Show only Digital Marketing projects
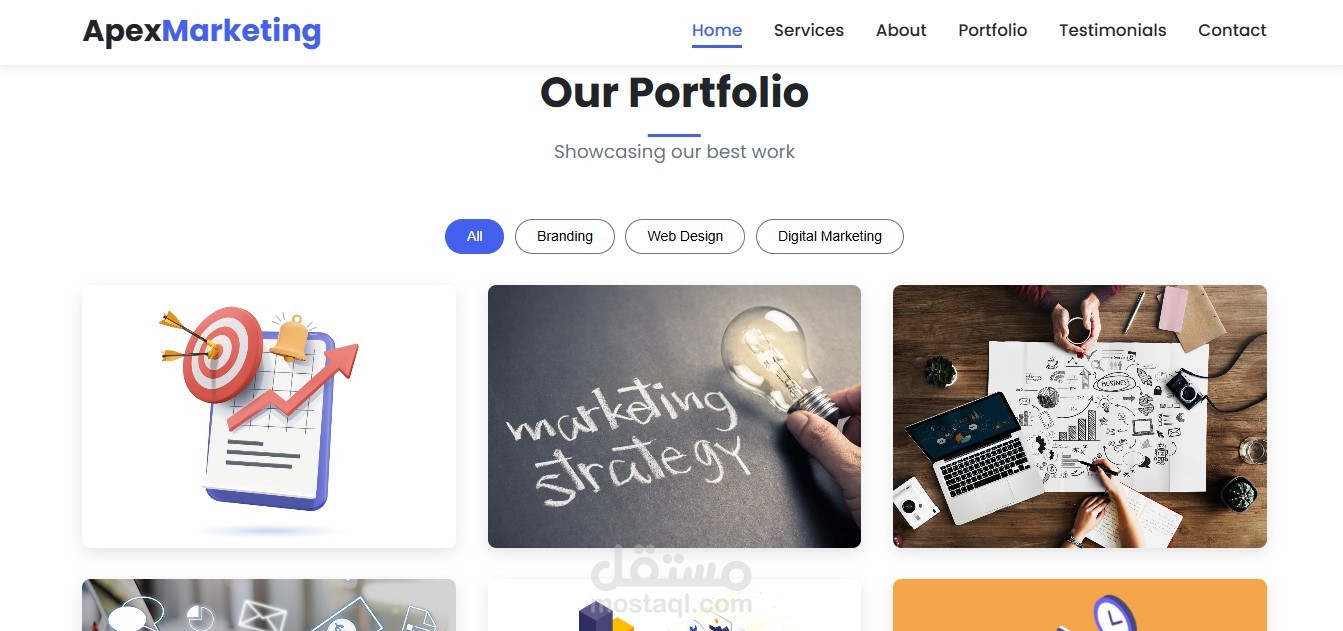Viewport: 1343px width, 631px height. 830,237
